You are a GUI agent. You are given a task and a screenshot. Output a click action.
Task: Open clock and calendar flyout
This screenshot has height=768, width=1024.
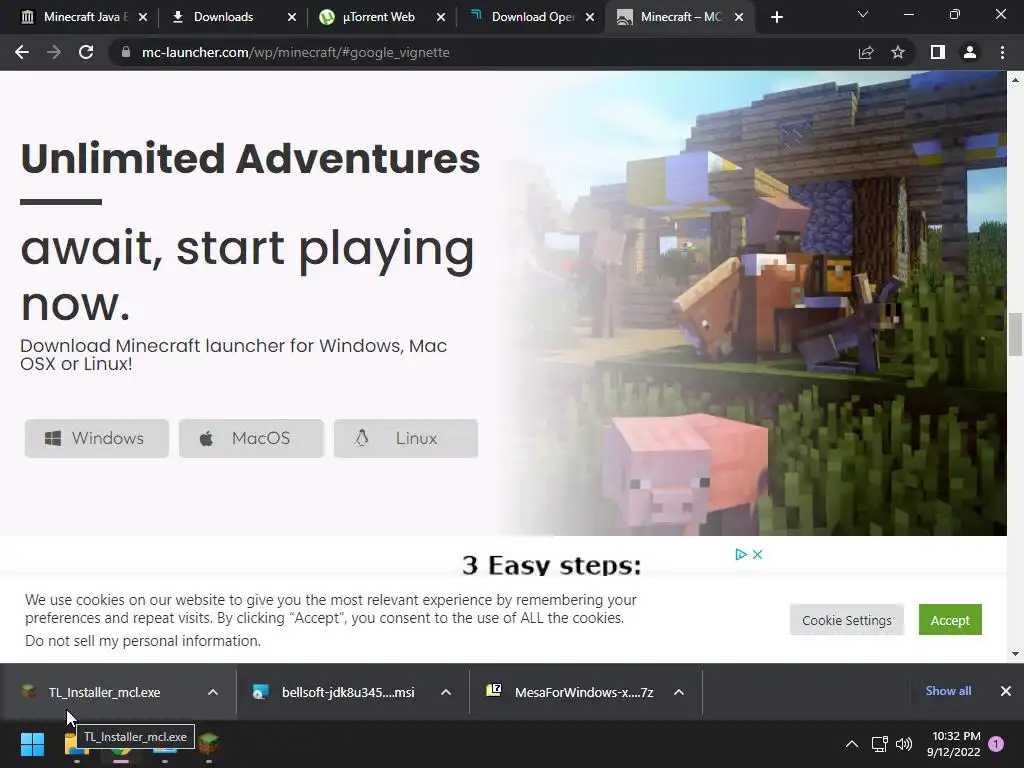click(953, 744)
